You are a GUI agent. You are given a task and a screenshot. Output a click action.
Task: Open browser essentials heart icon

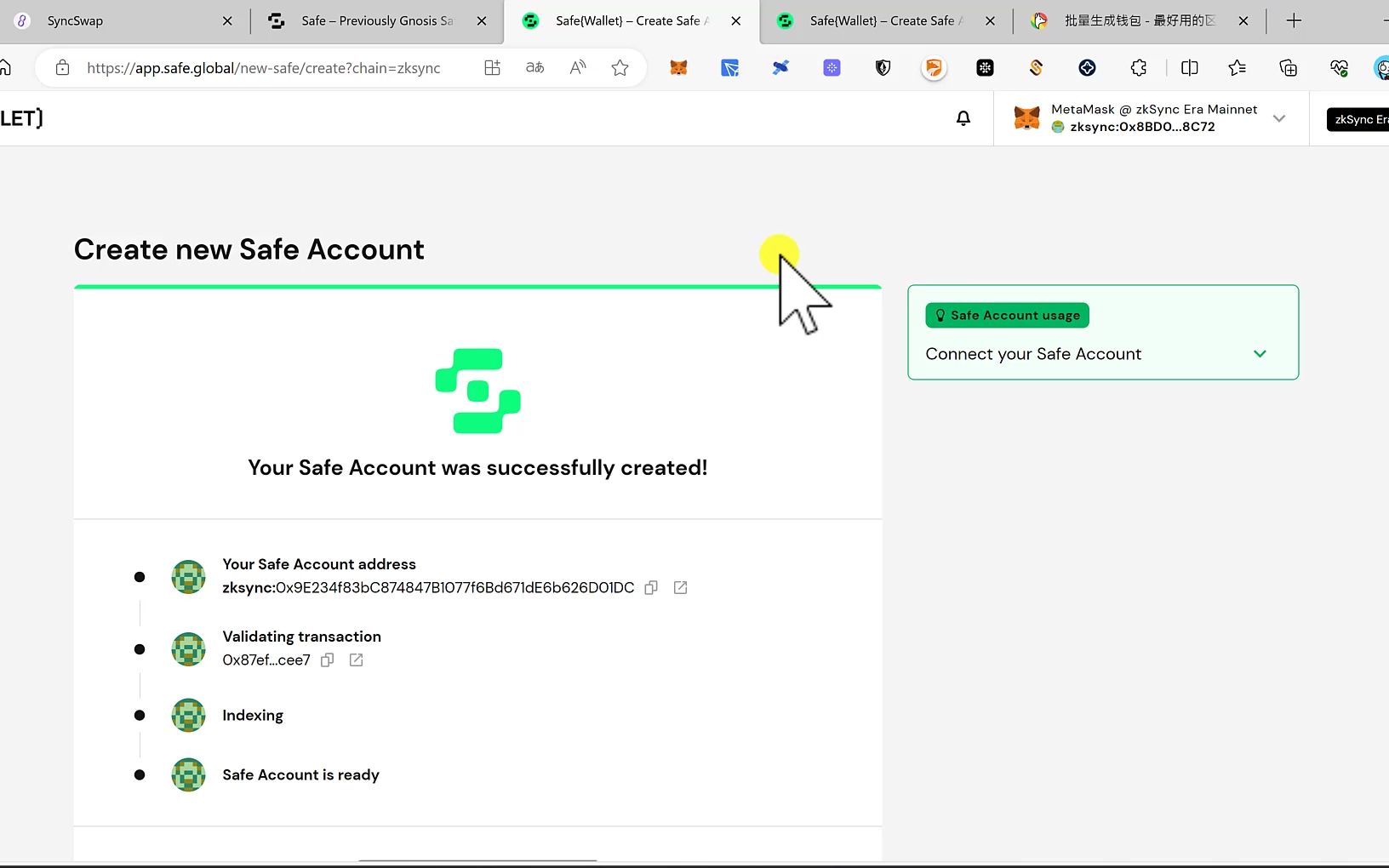1339,68
